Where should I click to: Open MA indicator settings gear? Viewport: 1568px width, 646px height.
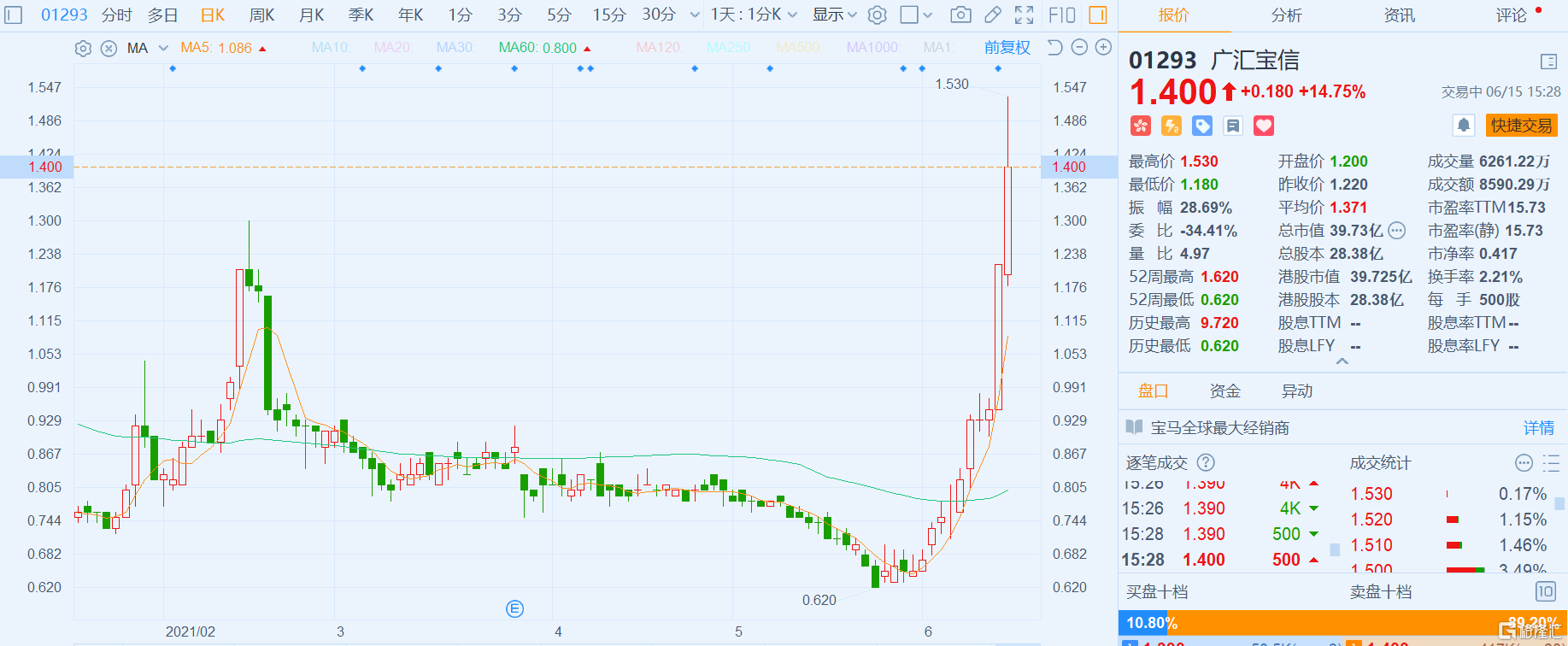tap(83, 49)
